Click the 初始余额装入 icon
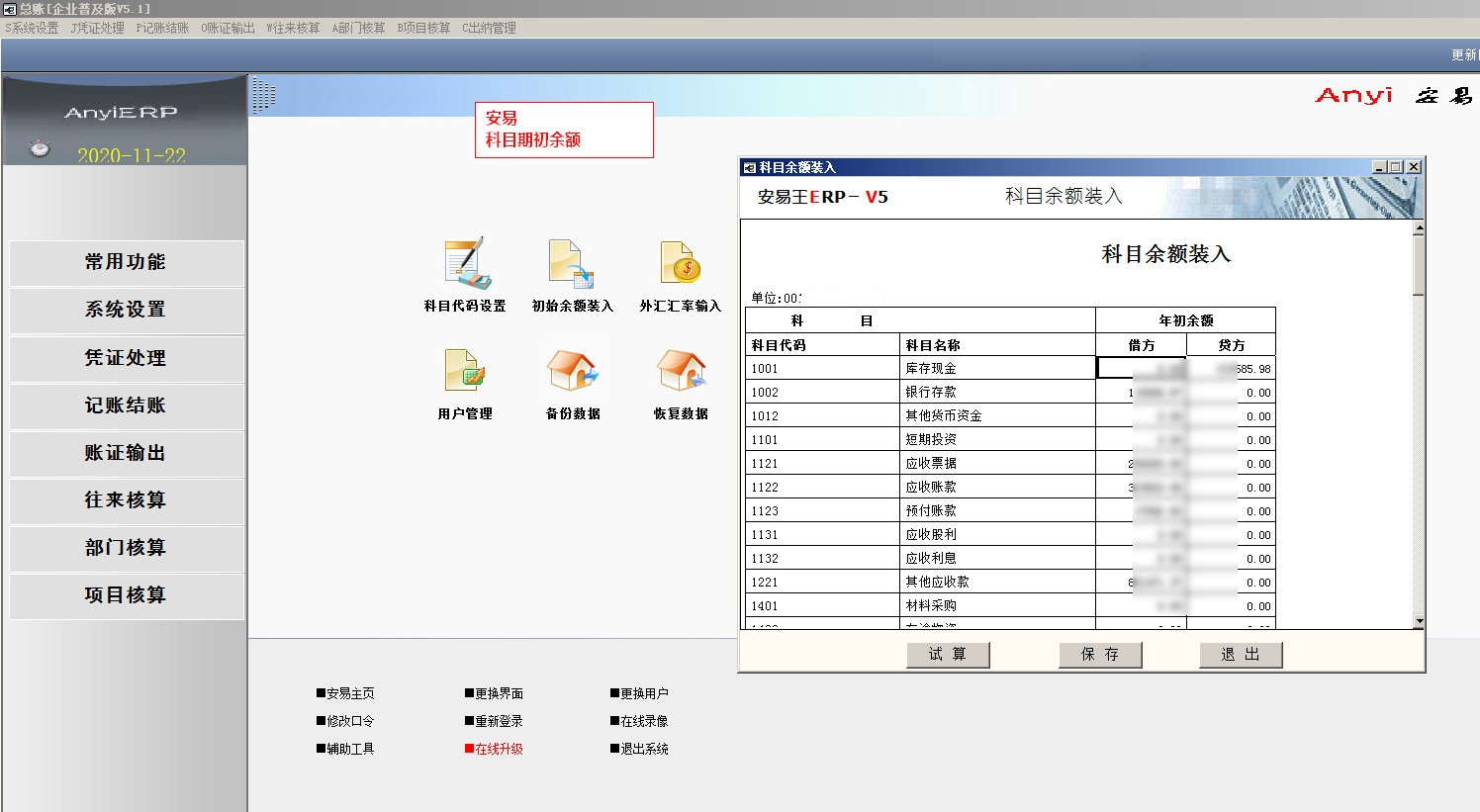This screenshot has width=1480, height=812. 572,264
